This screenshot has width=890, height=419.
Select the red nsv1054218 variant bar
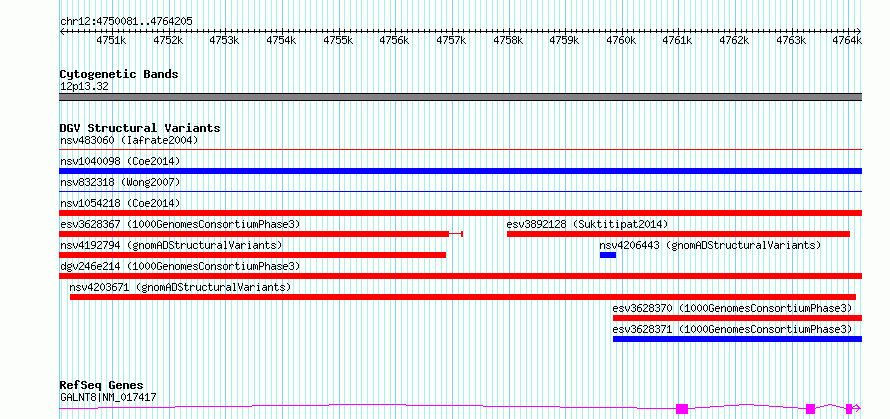click(x=460, y=213)
